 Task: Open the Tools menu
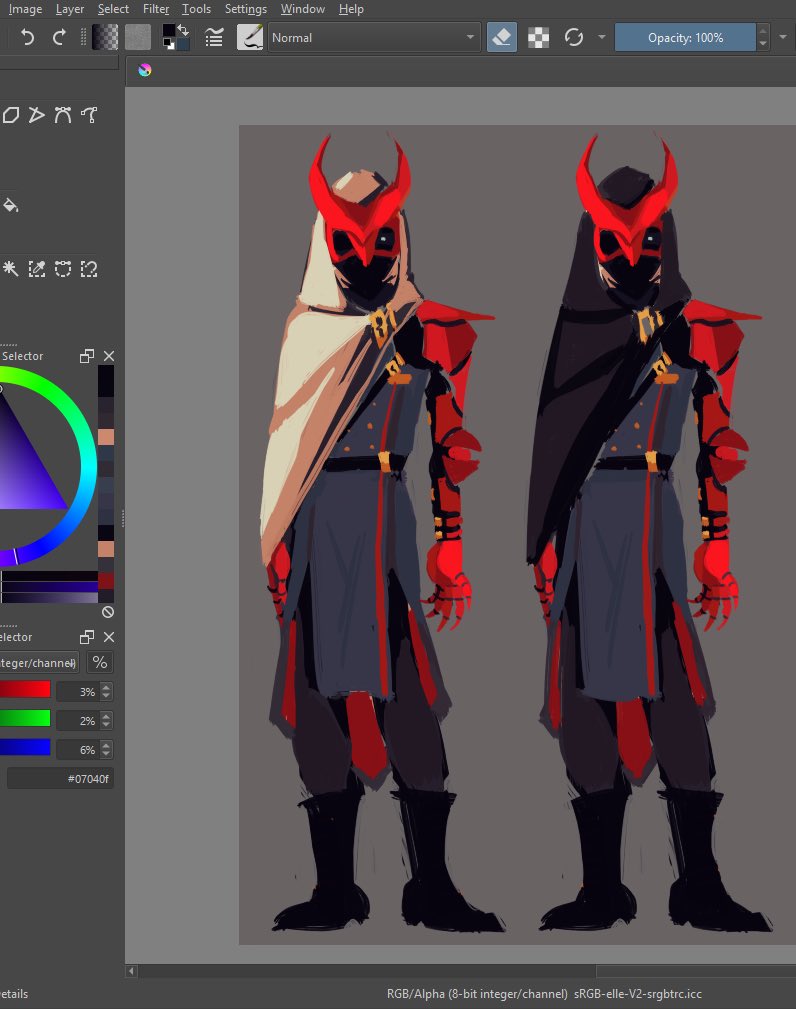[x=196, y=9]
